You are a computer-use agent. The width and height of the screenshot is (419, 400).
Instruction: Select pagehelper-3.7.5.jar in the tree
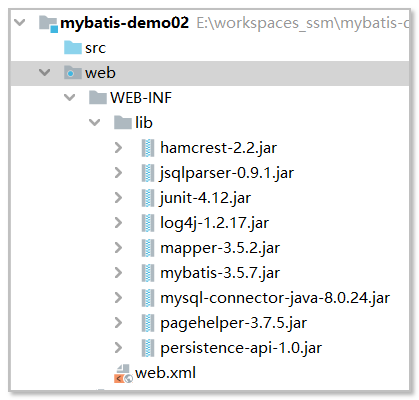[233, 323]
